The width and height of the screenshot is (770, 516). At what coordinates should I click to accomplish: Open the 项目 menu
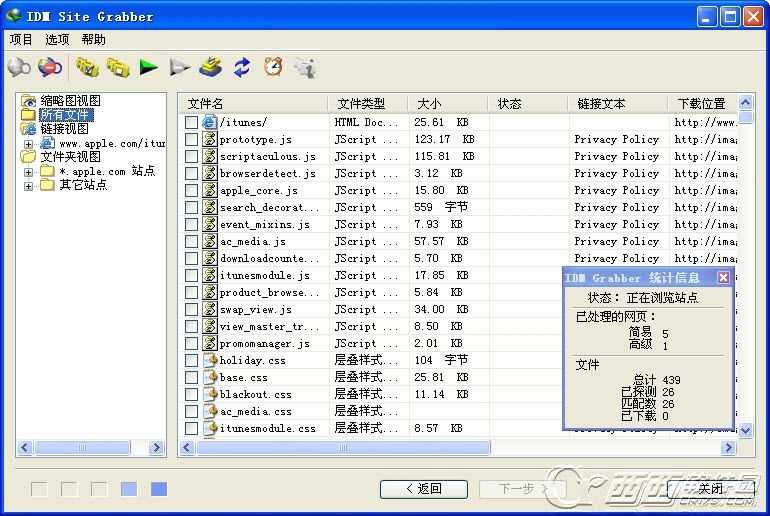21,39
